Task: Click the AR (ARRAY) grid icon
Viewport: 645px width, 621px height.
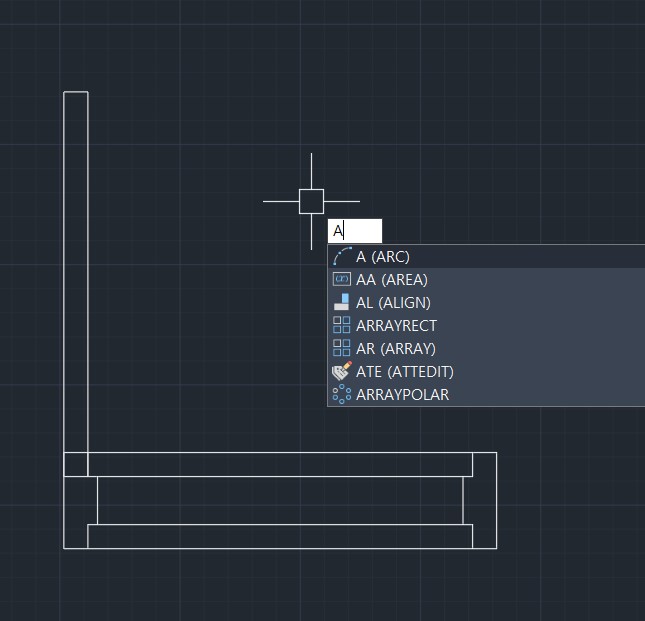Action: point(342,348)
